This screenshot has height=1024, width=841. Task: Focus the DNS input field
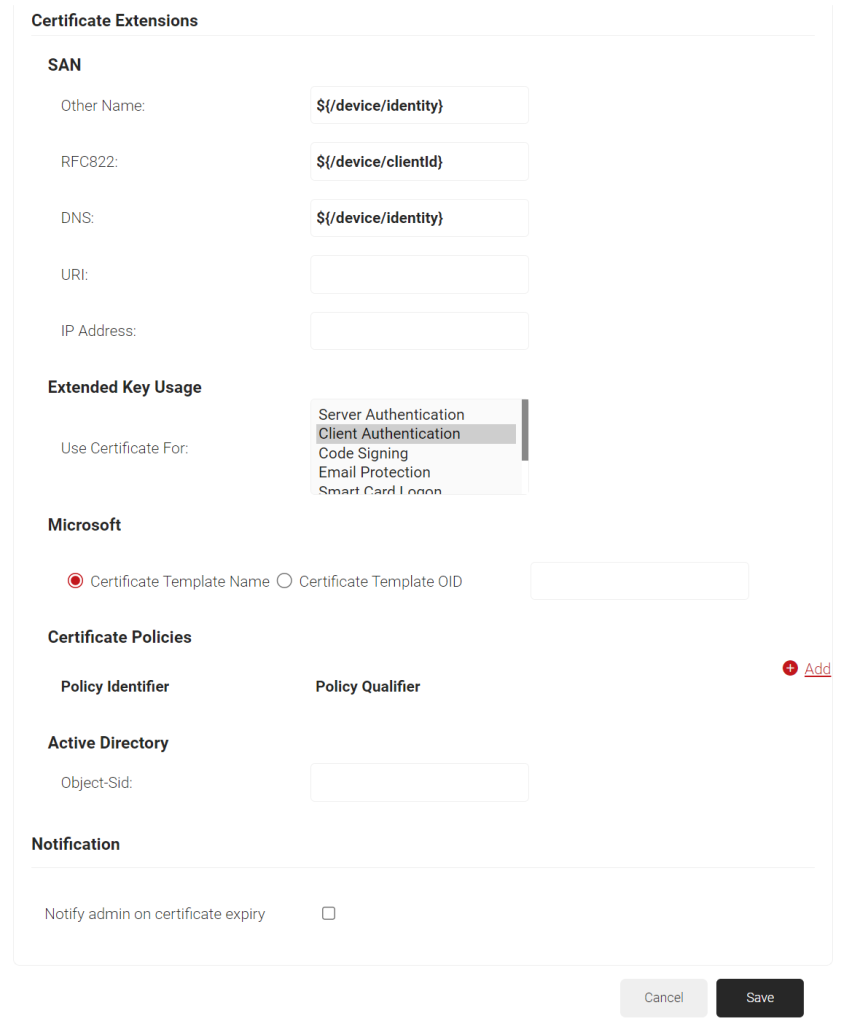419,217
